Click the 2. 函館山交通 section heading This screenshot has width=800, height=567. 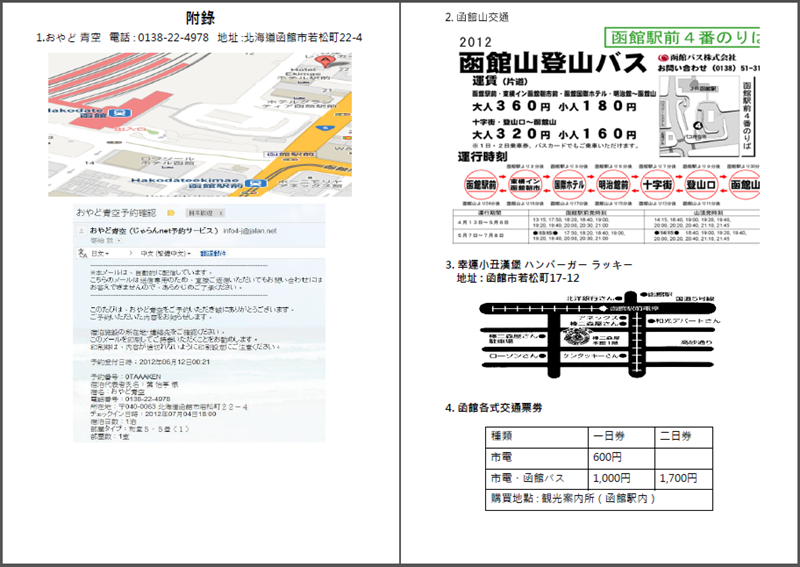coord(477,17)
